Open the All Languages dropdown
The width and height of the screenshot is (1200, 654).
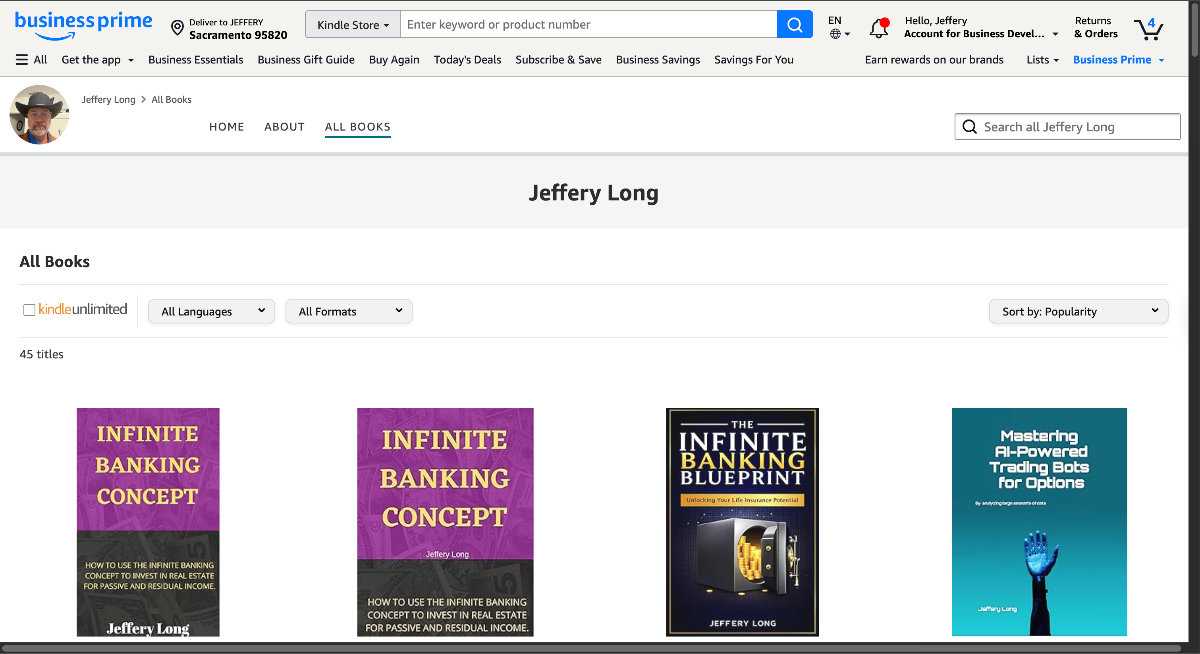(x=210, y=311)
